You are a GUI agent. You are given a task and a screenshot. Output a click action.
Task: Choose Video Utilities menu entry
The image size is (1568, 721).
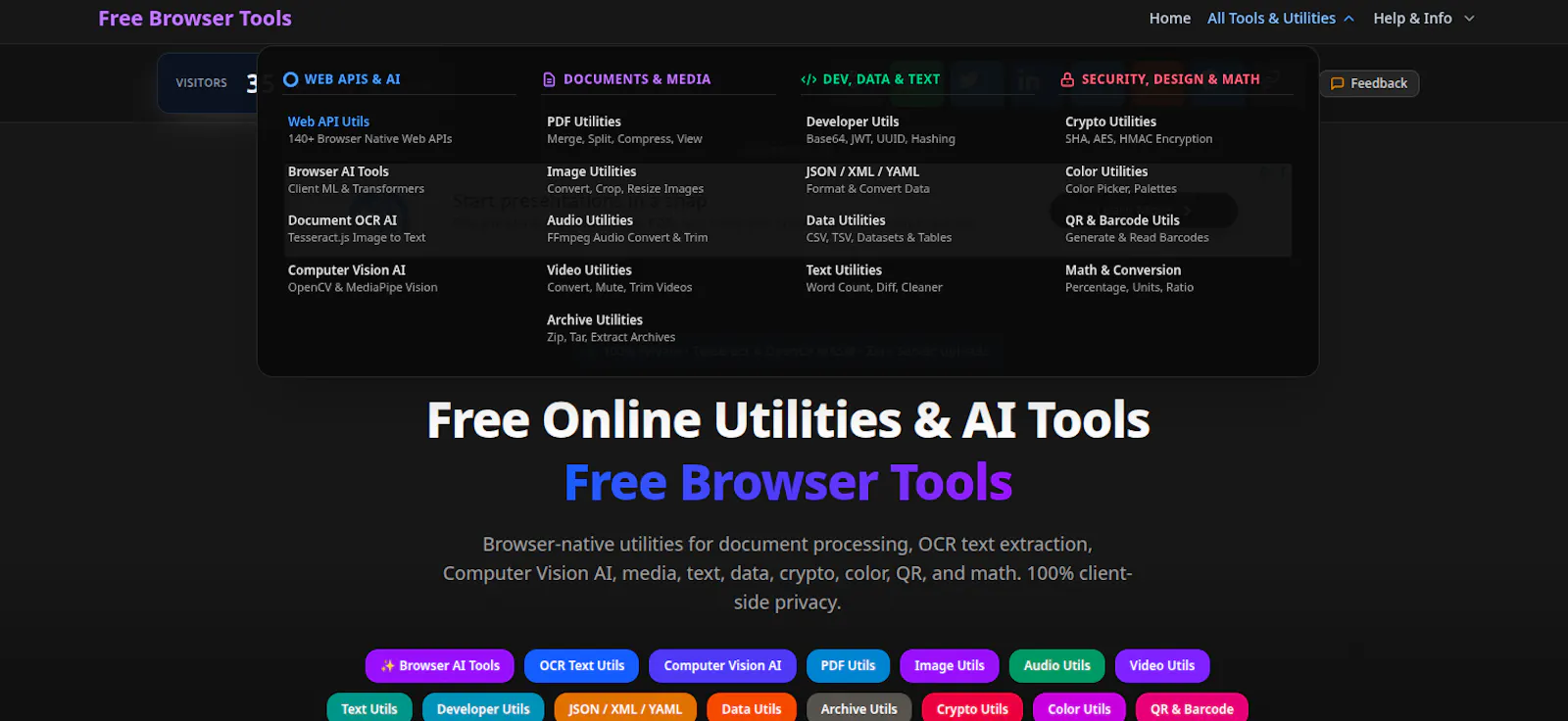[x=619, y=278]
